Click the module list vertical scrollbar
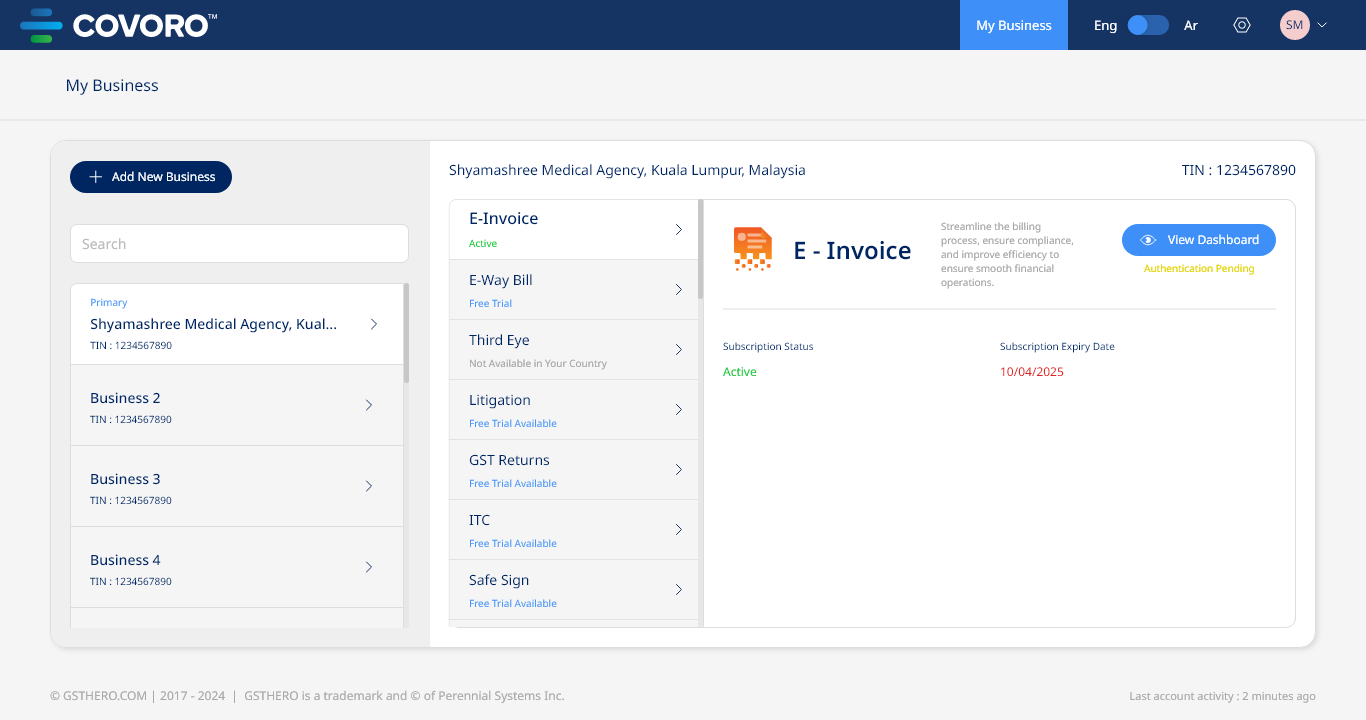1366x720 pixels. (x=700, y=250)
